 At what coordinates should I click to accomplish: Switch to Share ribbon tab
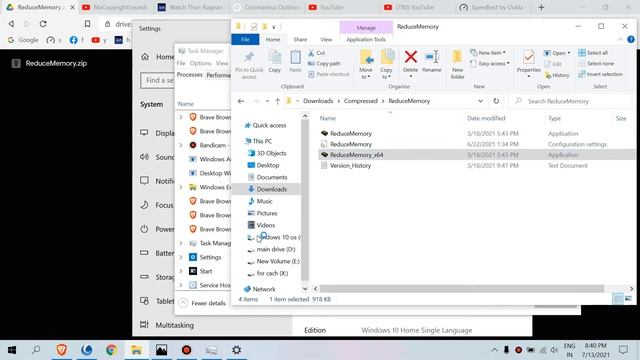(300, 40)
